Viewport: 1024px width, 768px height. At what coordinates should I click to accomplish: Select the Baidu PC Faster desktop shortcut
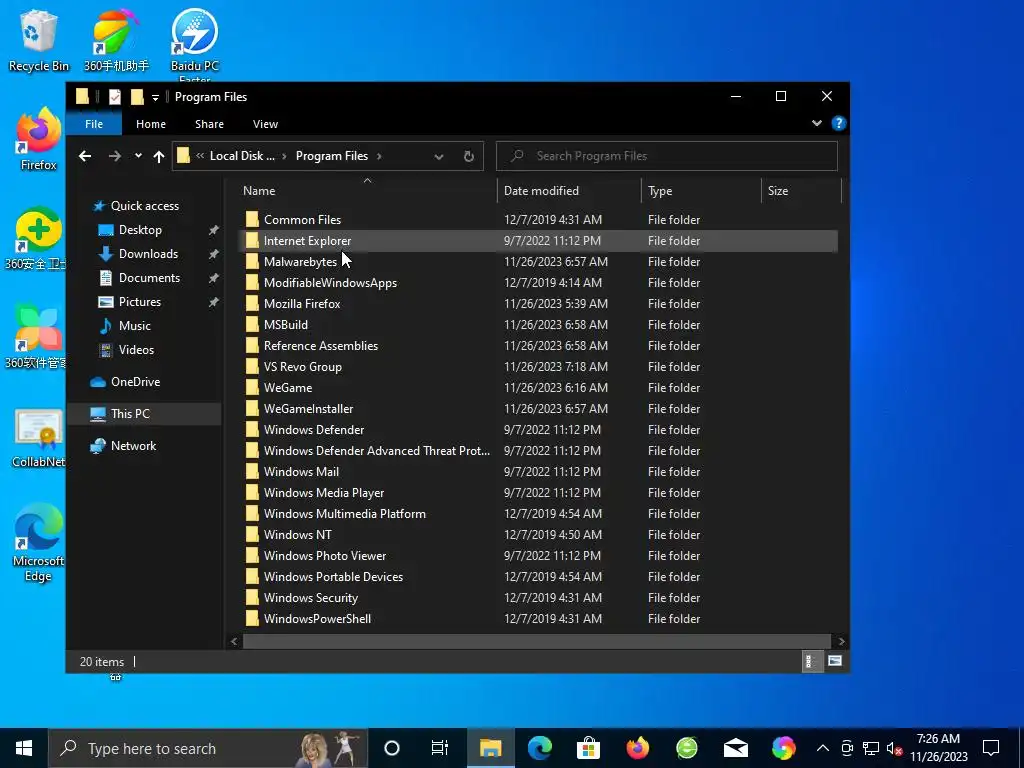coord(194,44)
